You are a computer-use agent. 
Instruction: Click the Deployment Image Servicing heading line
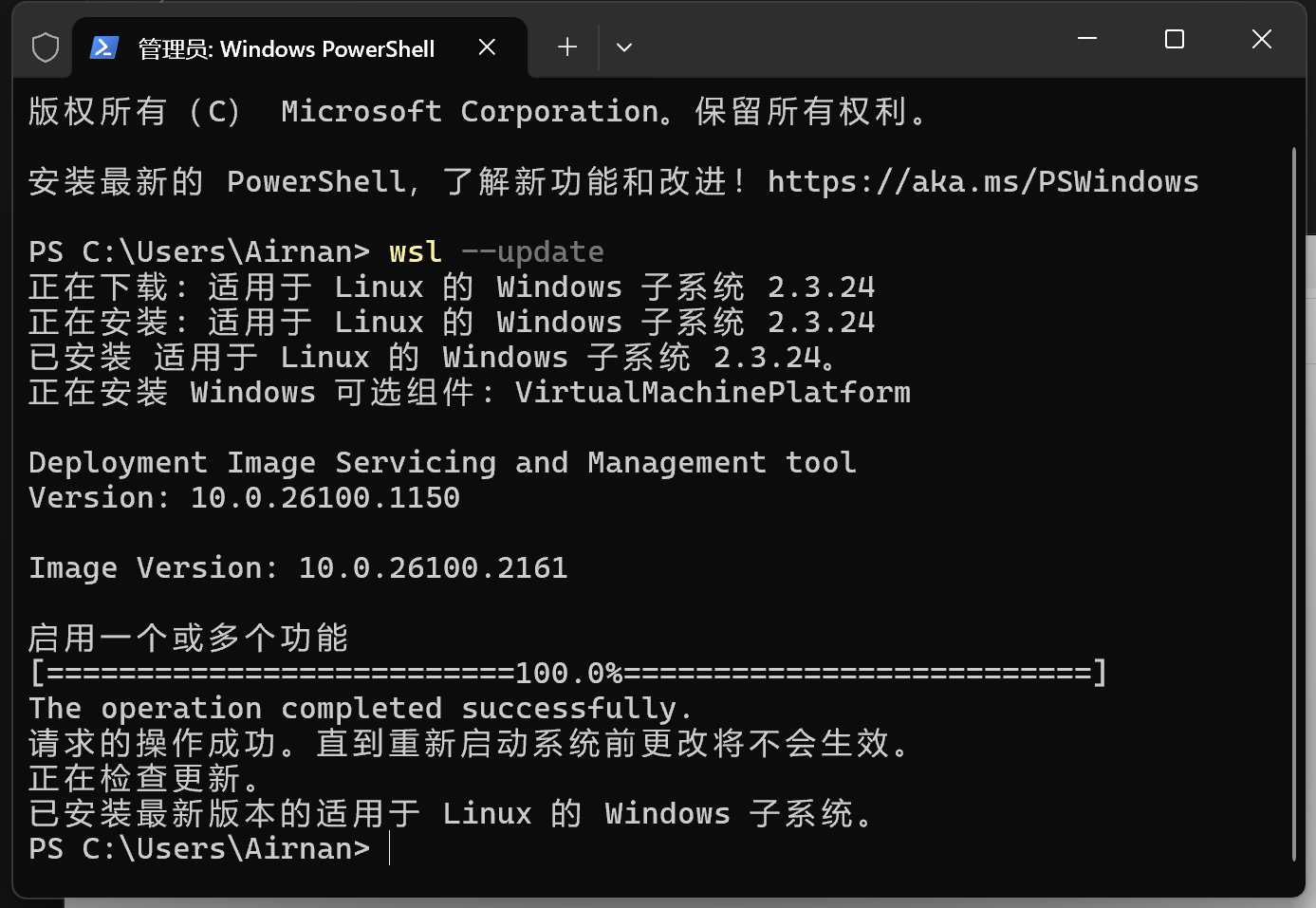point(442,462)
